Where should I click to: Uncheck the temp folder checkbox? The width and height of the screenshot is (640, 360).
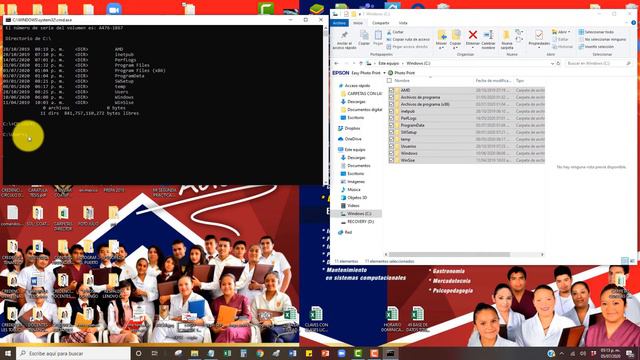[391, 139]
